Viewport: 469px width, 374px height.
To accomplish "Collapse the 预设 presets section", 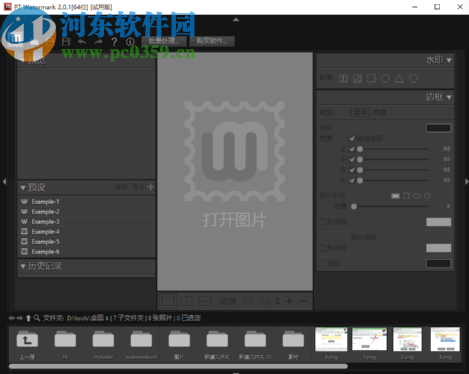I will coord(23,188).
